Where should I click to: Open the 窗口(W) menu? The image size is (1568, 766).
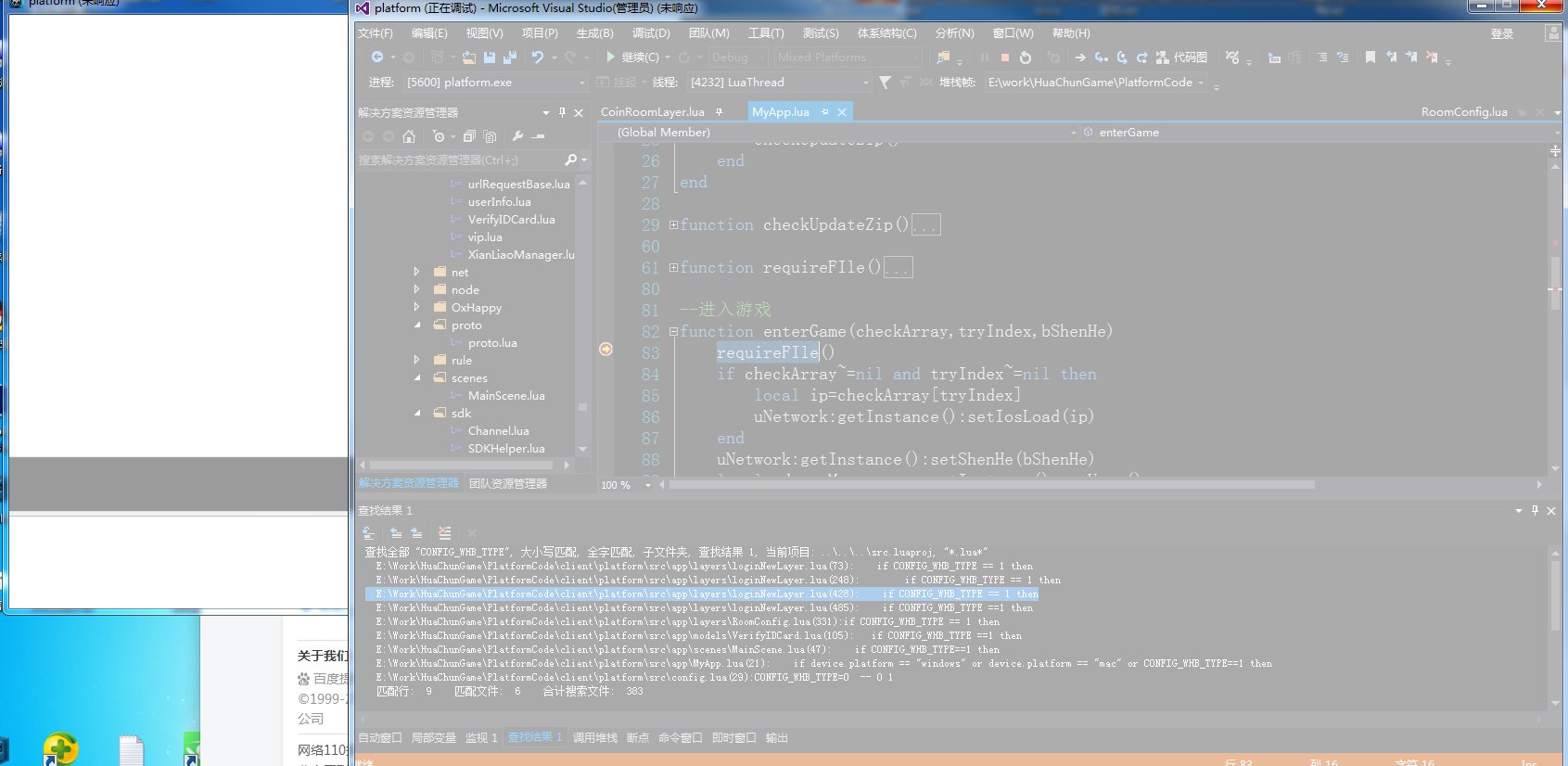pos(1013,33)
